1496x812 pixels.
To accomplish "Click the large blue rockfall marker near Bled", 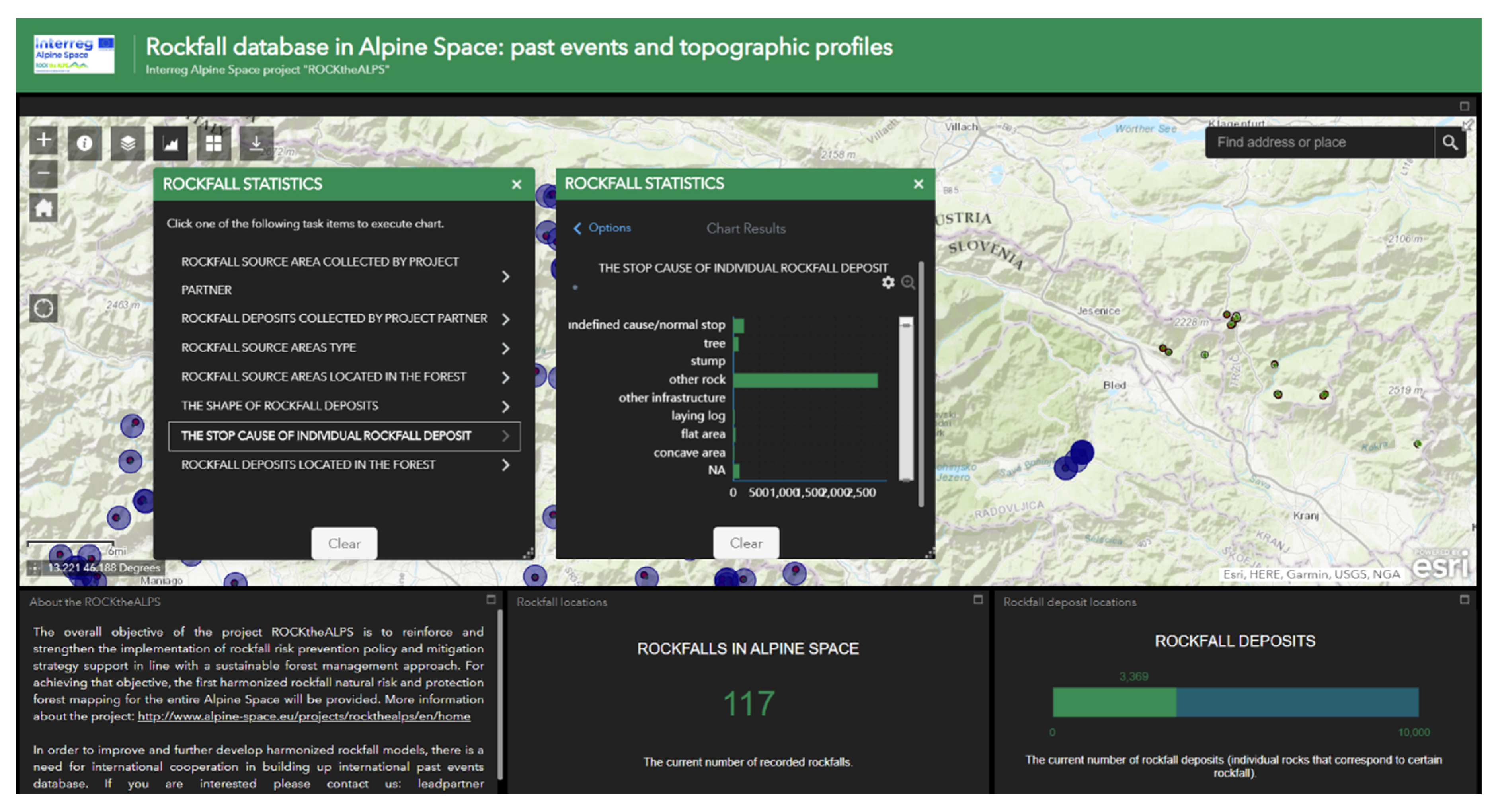I will click(x=1081, y=453).
